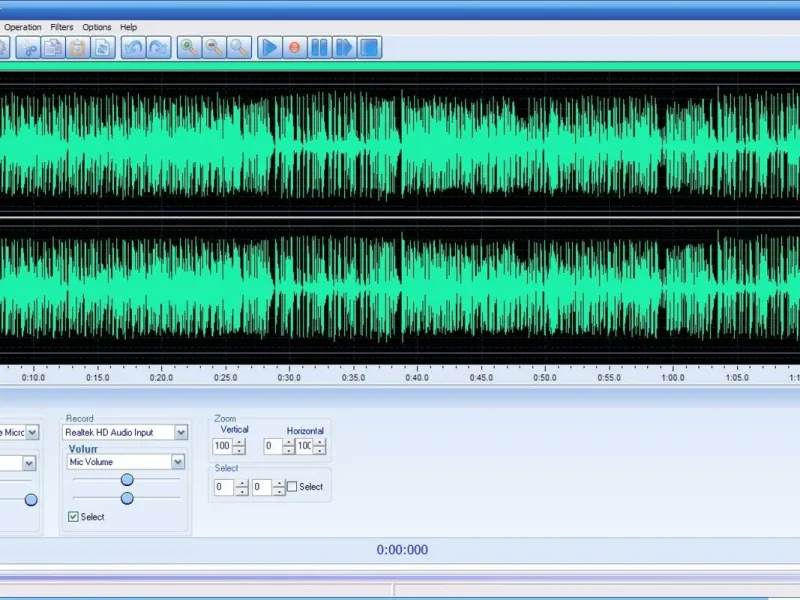This screenshot has height=600, width=800.
Task: Enable the Select checkbox in Select group
Action: [x=292, y=487]
